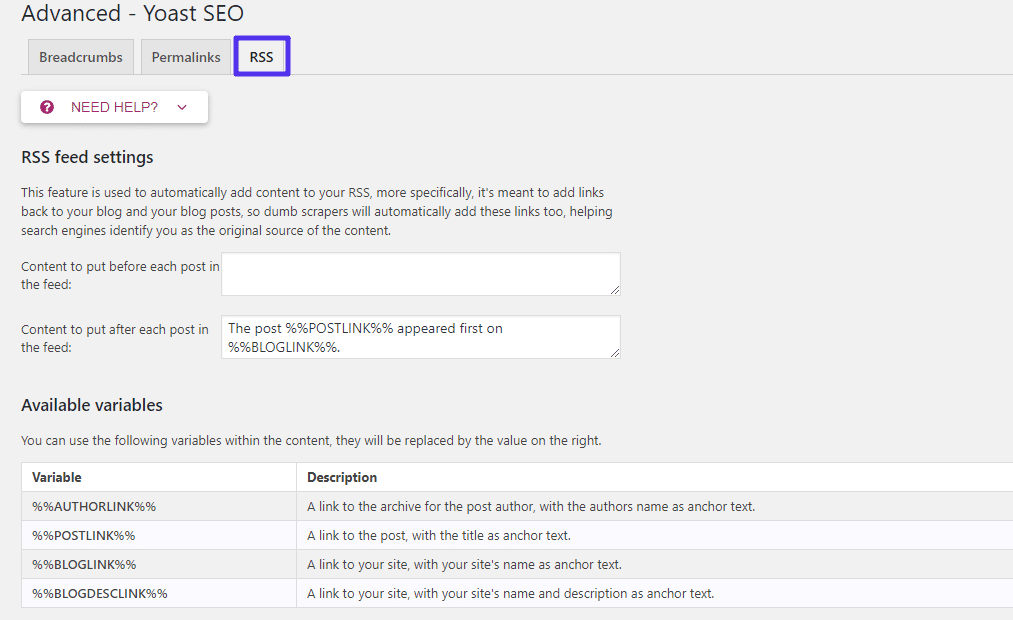Click the Advanced - Yoast SEO page title
Screen dimensions: 1013x620
pyautogui.click(x=132, y=13)
